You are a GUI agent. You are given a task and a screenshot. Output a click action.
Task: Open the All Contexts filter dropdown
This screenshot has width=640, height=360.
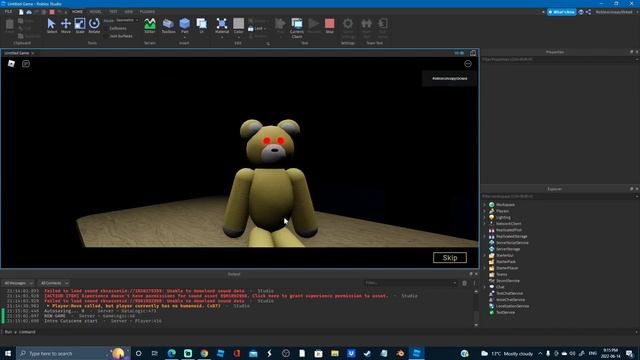click(x=54, y=283)
